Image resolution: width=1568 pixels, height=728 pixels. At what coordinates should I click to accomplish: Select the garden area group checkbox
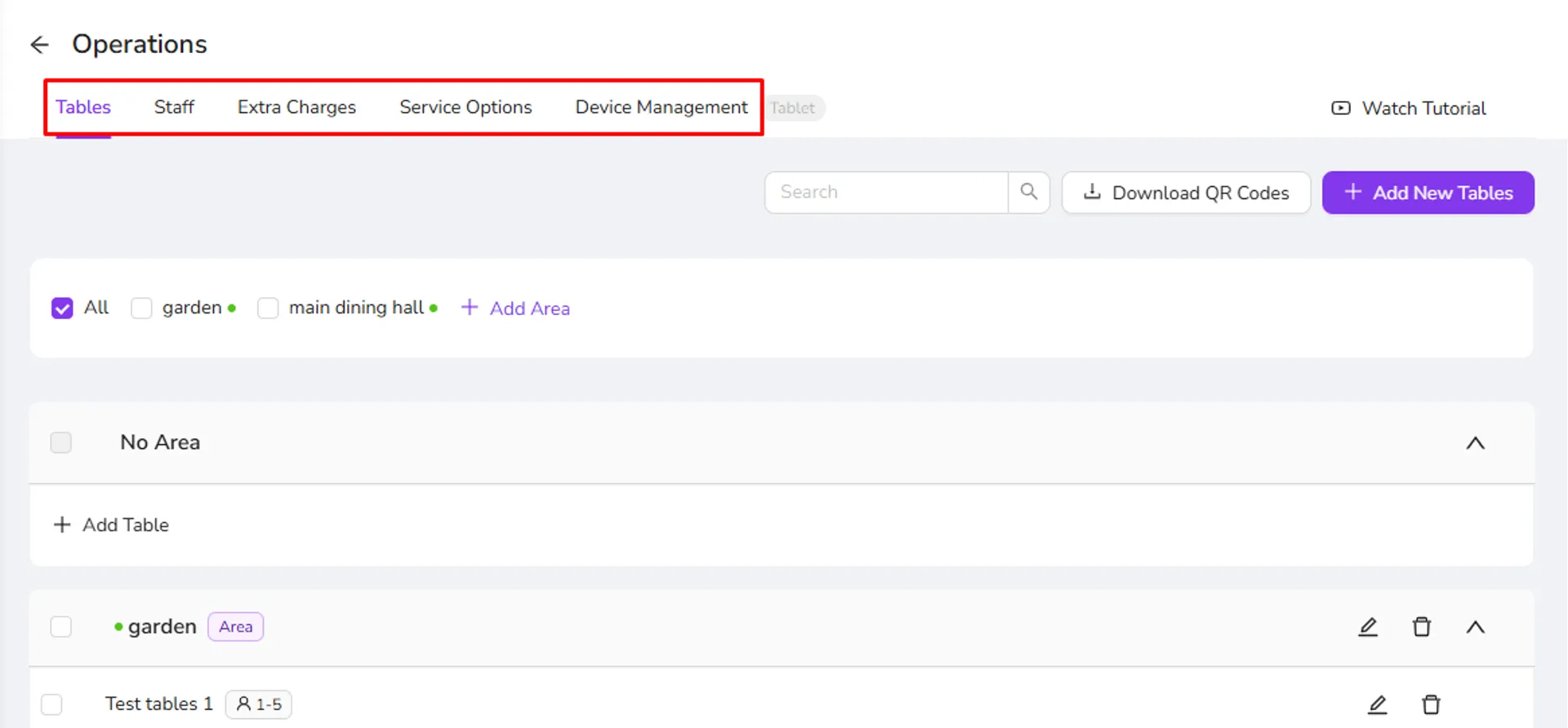pos(61,627)
